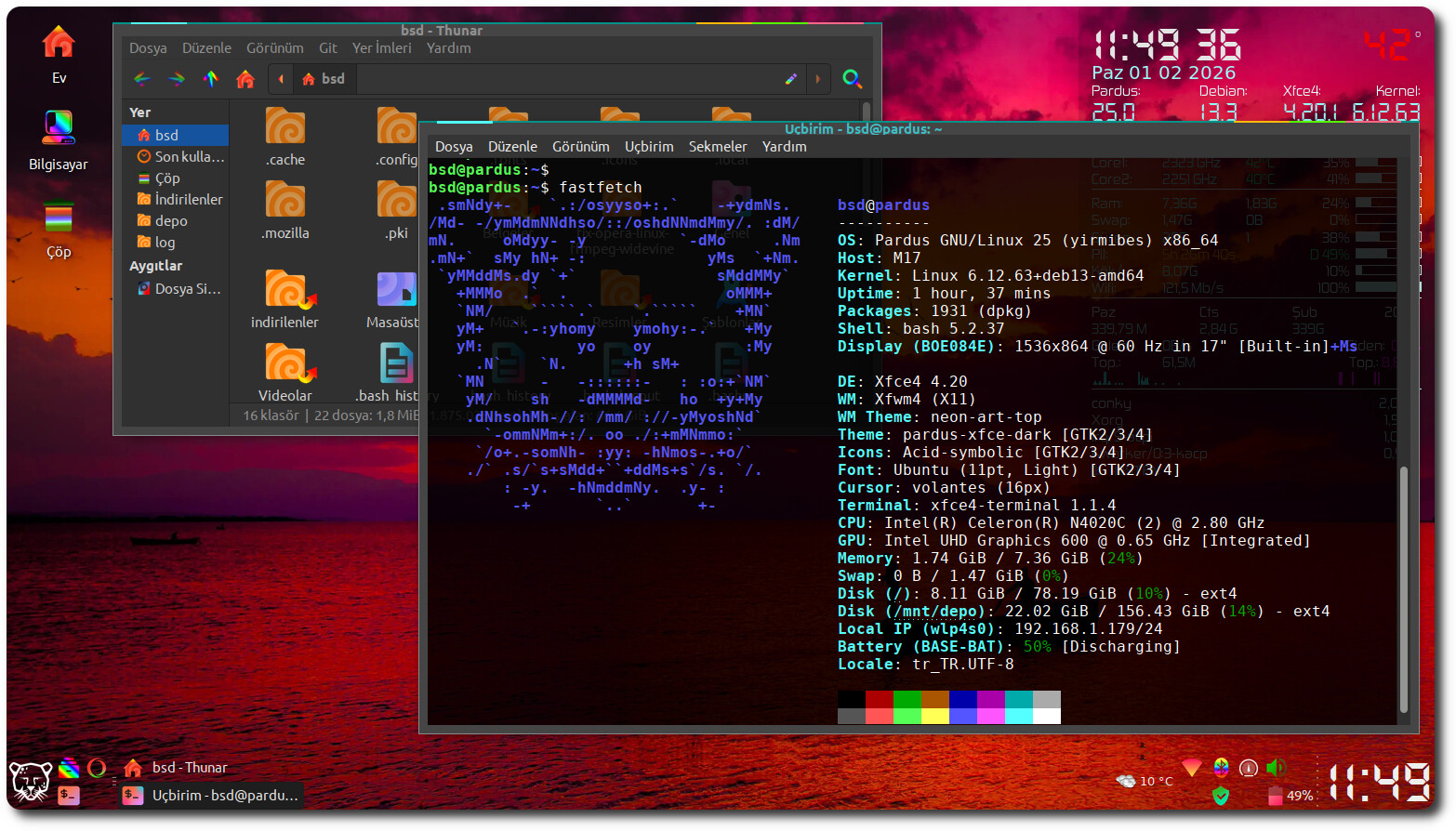Open the Wi-Fi network tray icon
Image resolution: width=1456 pixels, height=831 pixels.
(x=1191, y=767)
